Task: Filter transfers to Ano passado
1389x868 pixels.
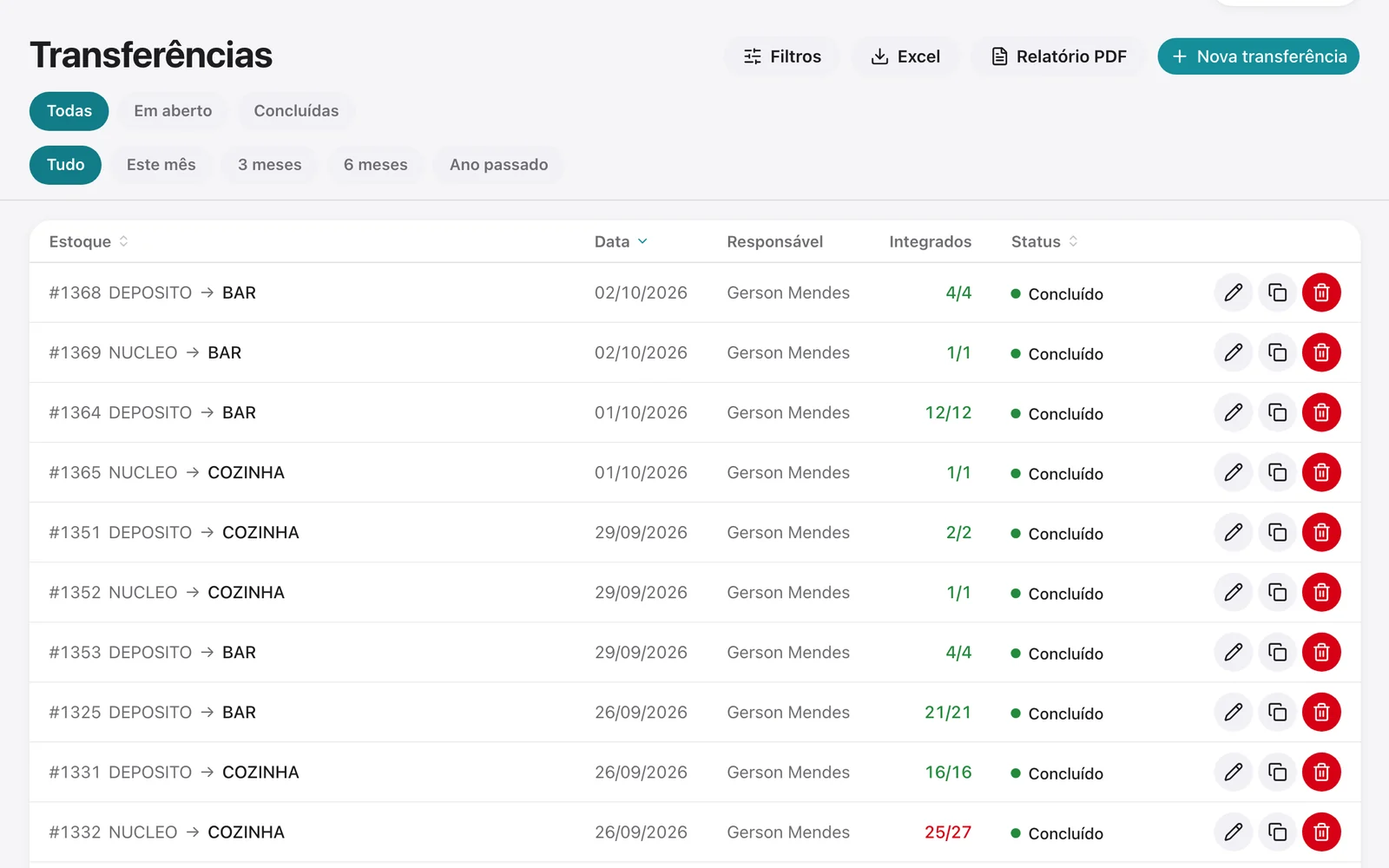Action: pyautogui.click(x=499, y=165)
